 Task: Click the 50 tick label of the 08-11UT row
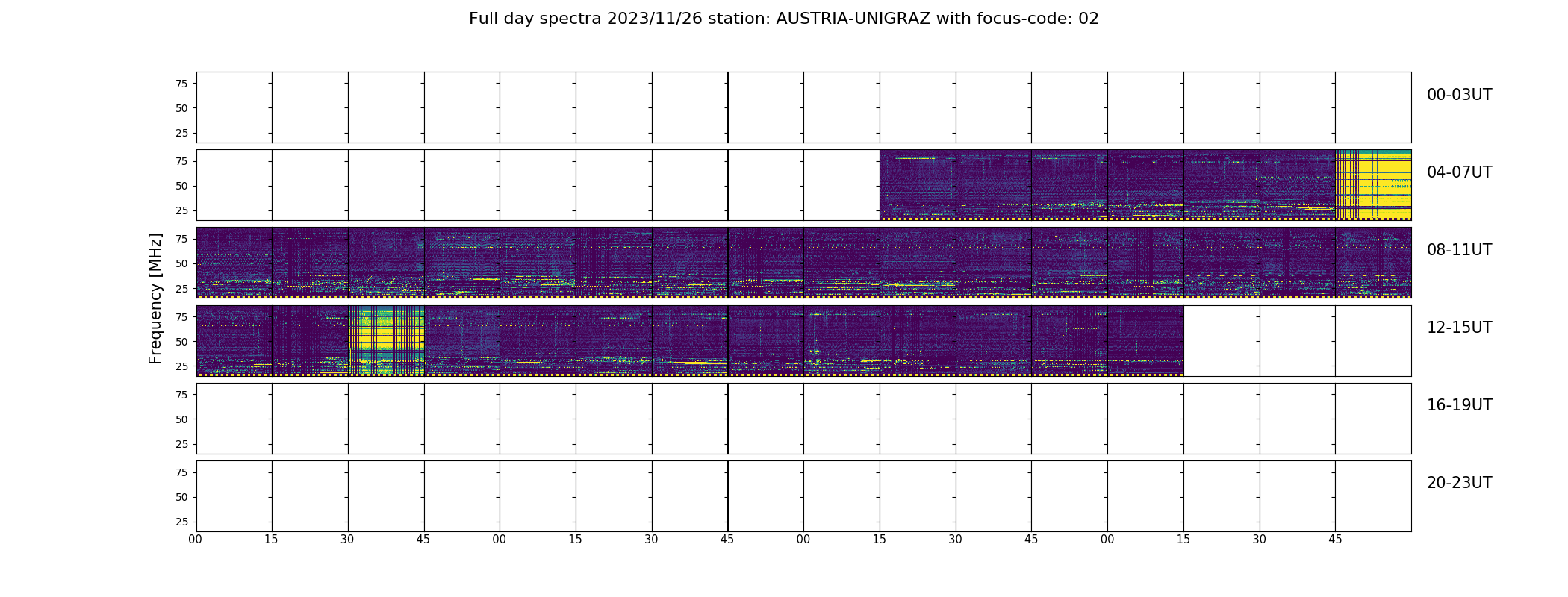[181, 263]
